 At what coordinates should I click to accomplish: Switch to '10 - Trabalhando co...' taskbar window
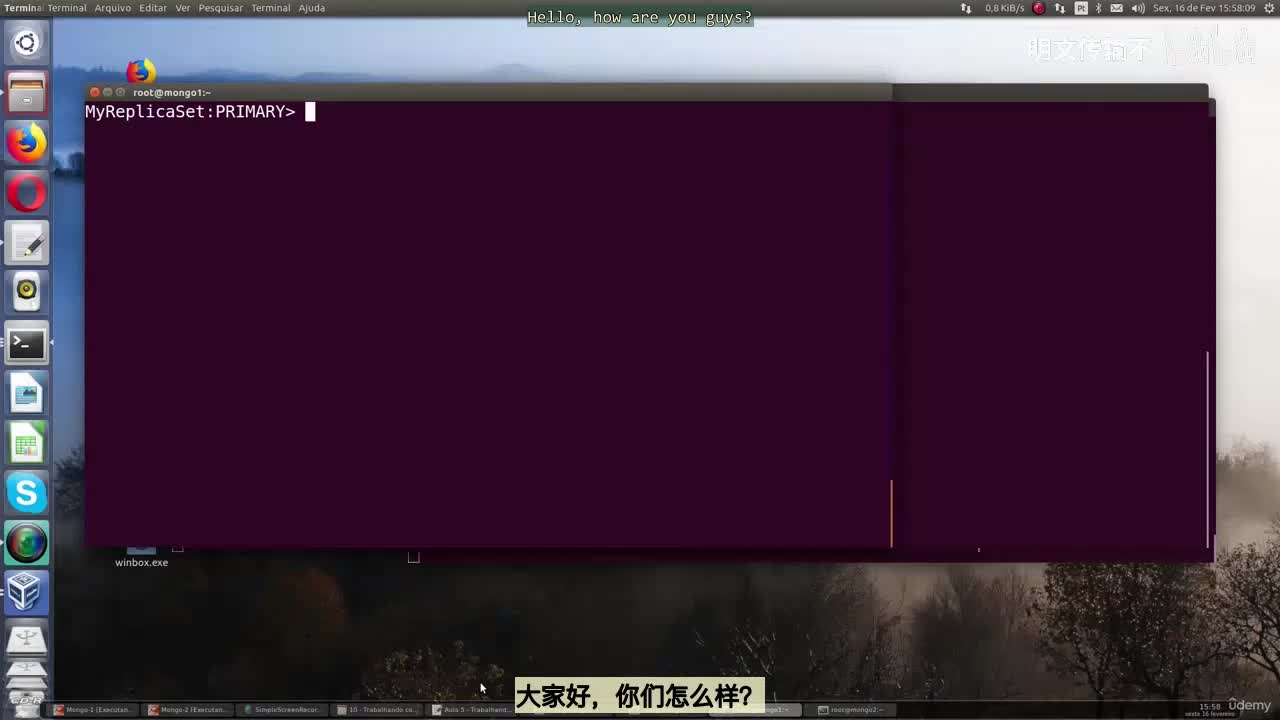coord(377,710)
